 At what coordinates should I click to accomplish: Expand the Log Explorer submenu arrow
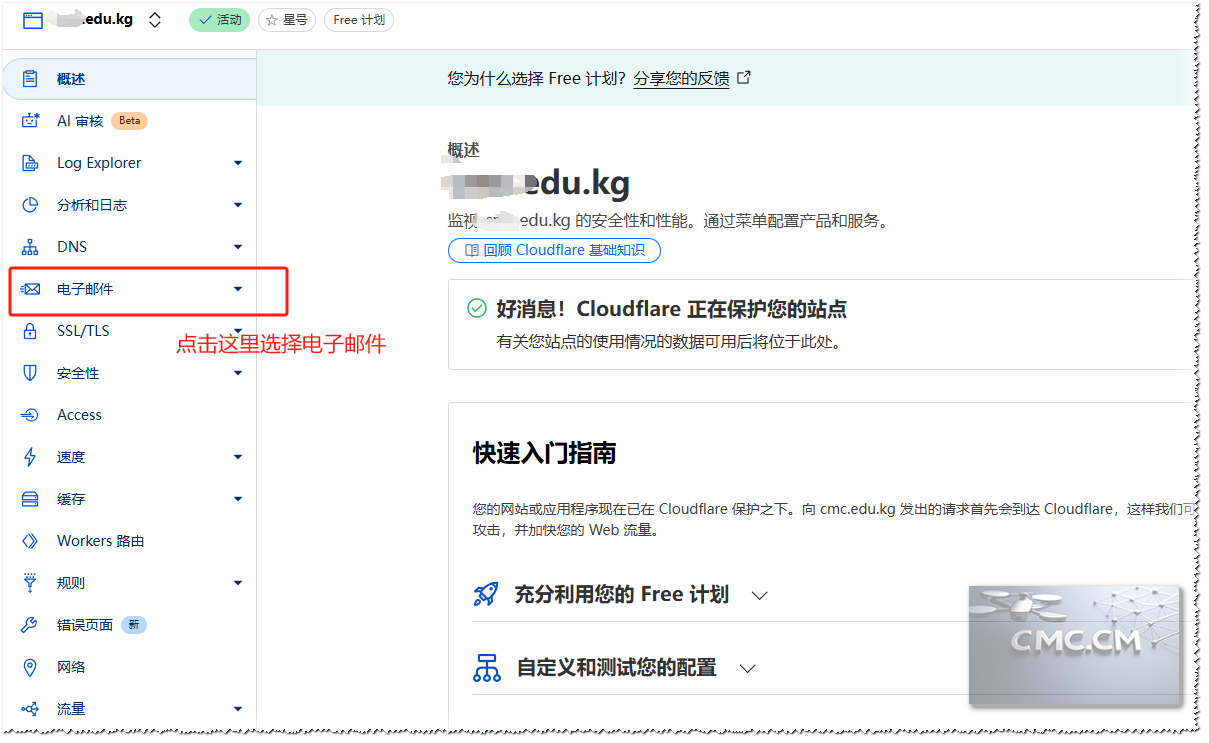(238, 163)
